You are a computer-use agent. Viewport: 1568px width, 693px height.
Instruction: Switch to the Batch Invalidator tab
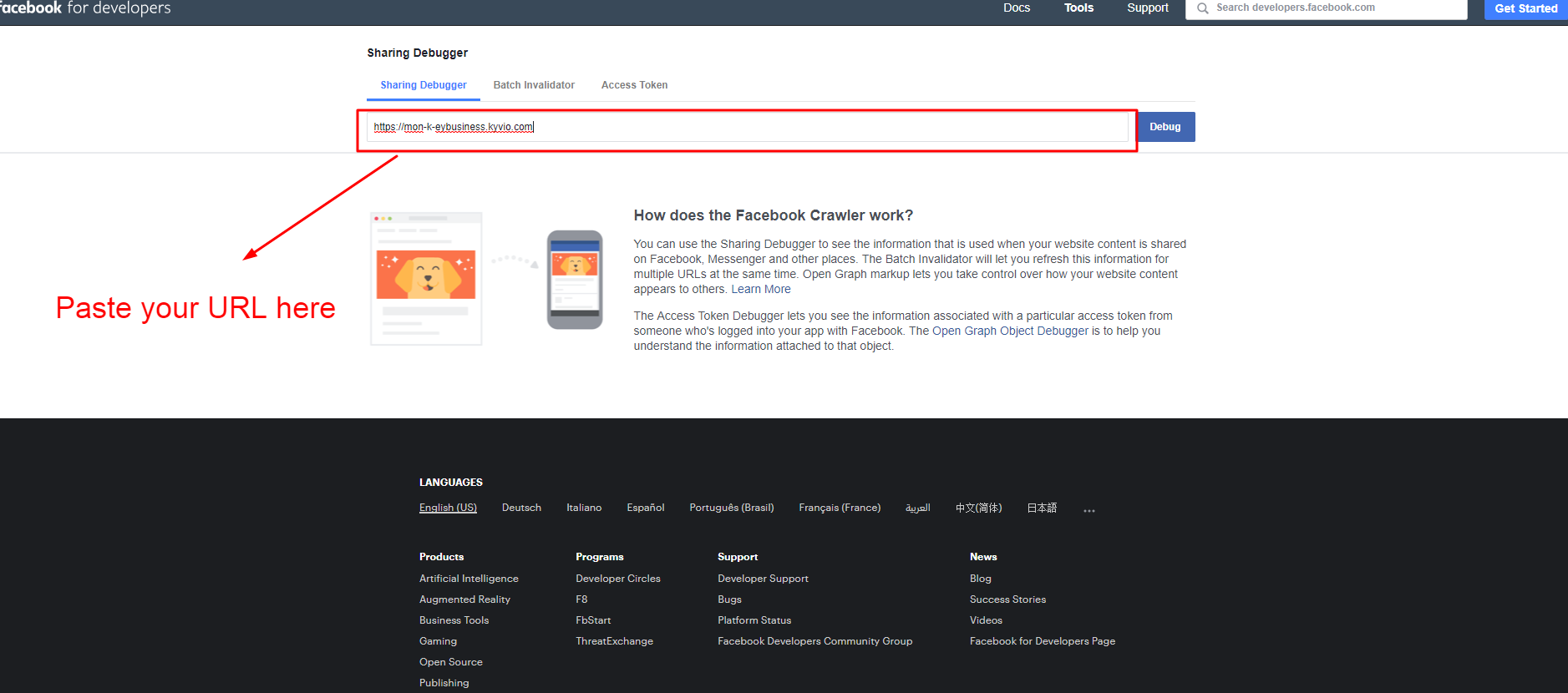(534, 85)
